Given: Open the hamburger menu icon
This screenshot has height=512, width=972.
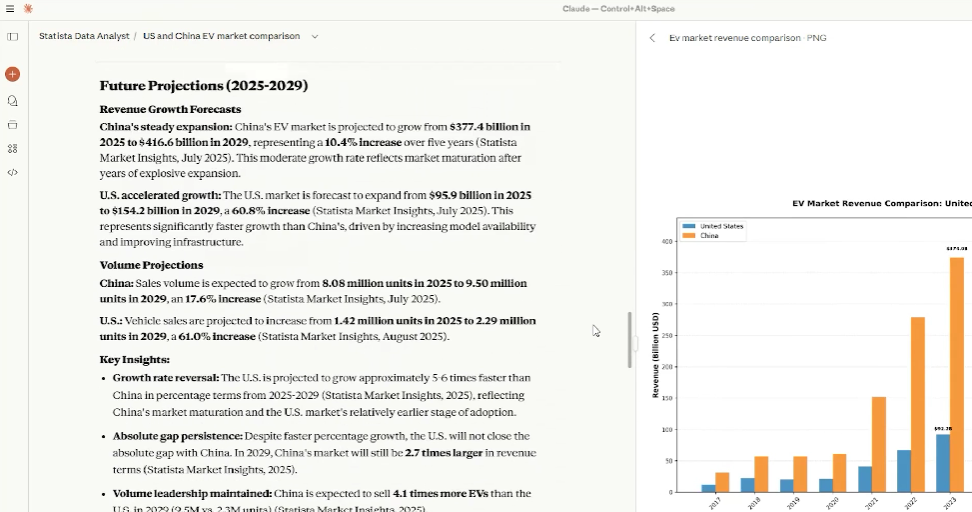Looking at the screenshot, I should (x=10, y=9).
